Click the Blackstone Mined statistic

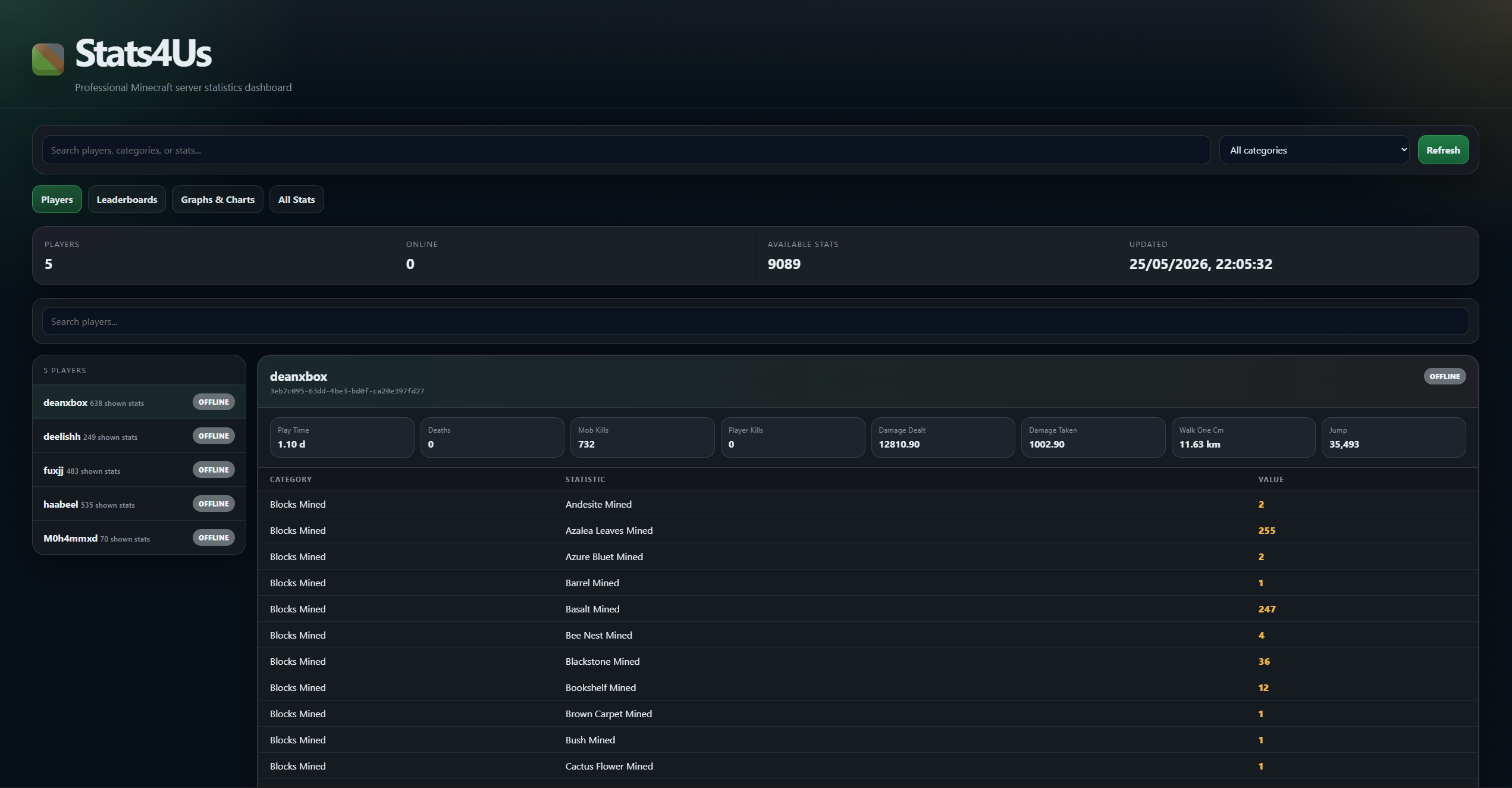pyautogui.click(x=603, y=661)
